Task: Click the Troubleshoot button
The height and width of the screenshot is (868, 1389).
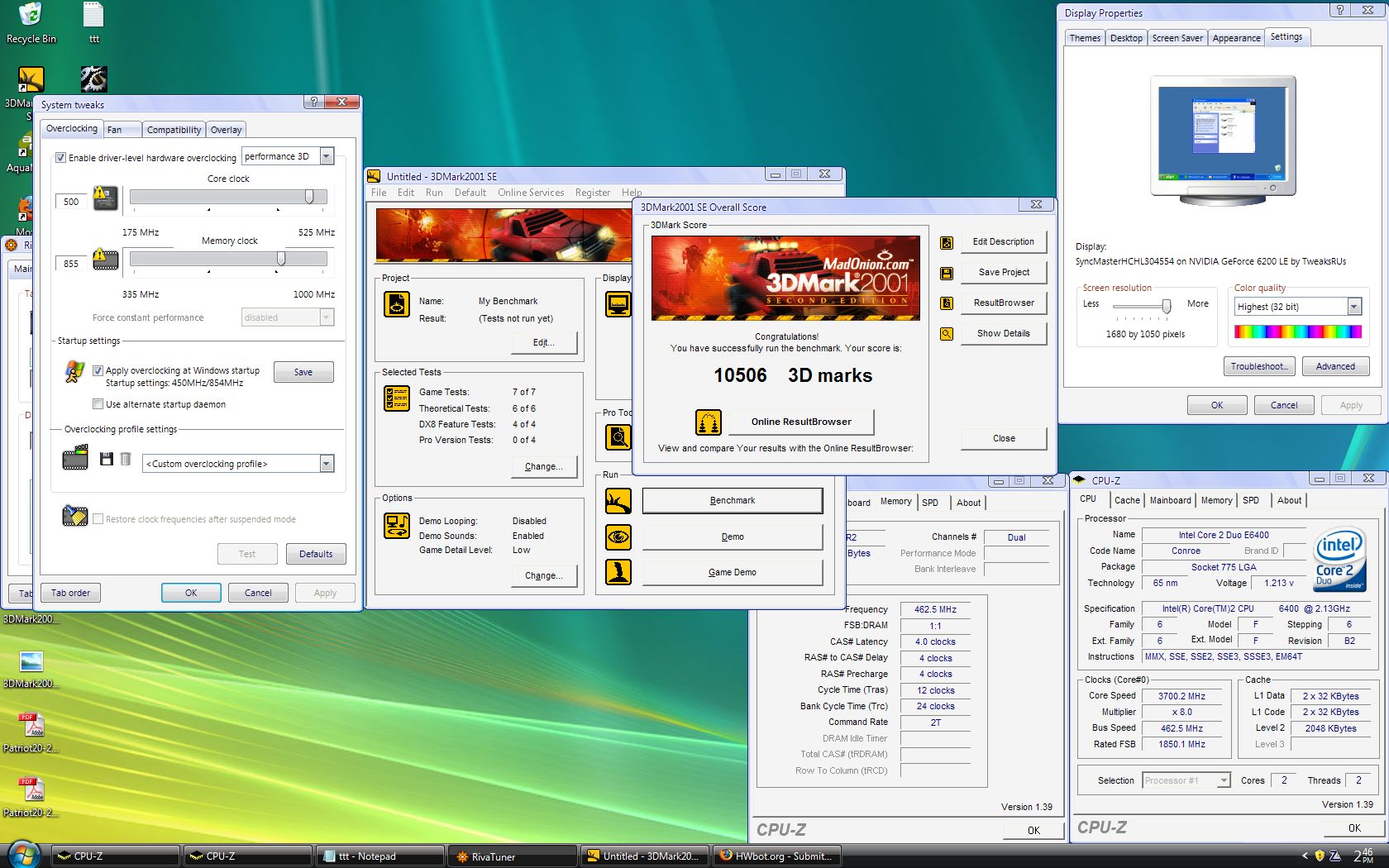Action: [x=1259, y=366]
